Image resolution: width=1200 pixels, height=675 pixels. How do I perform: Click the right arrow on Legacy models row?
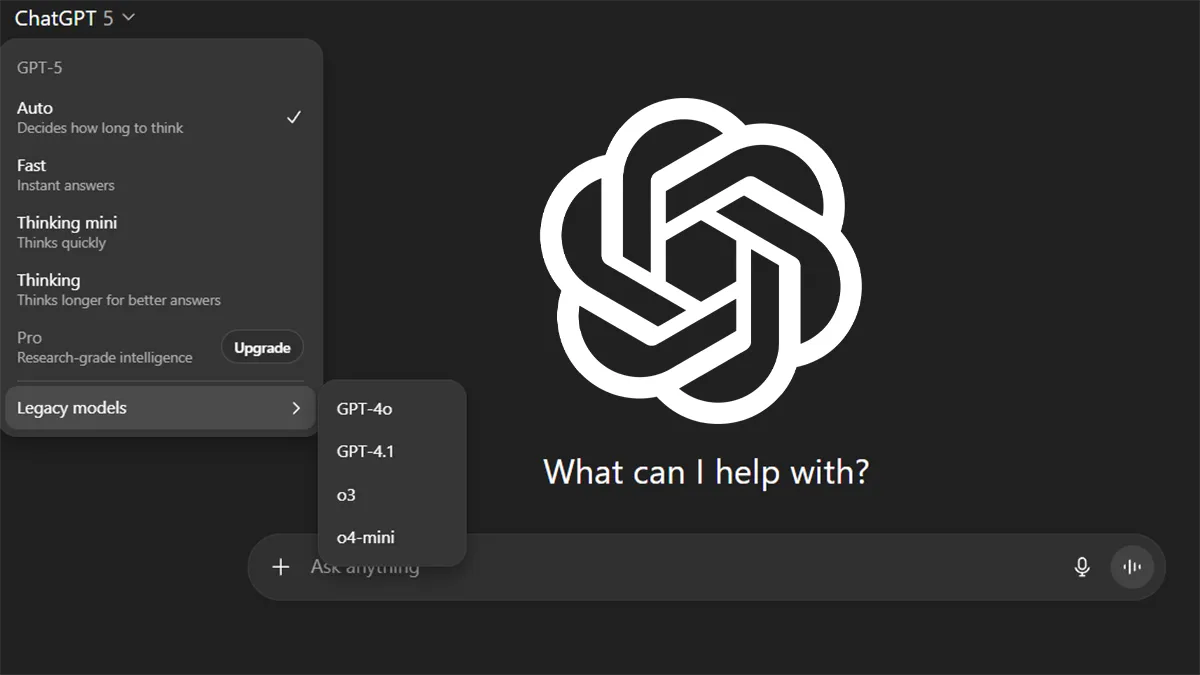click(296, 408)
